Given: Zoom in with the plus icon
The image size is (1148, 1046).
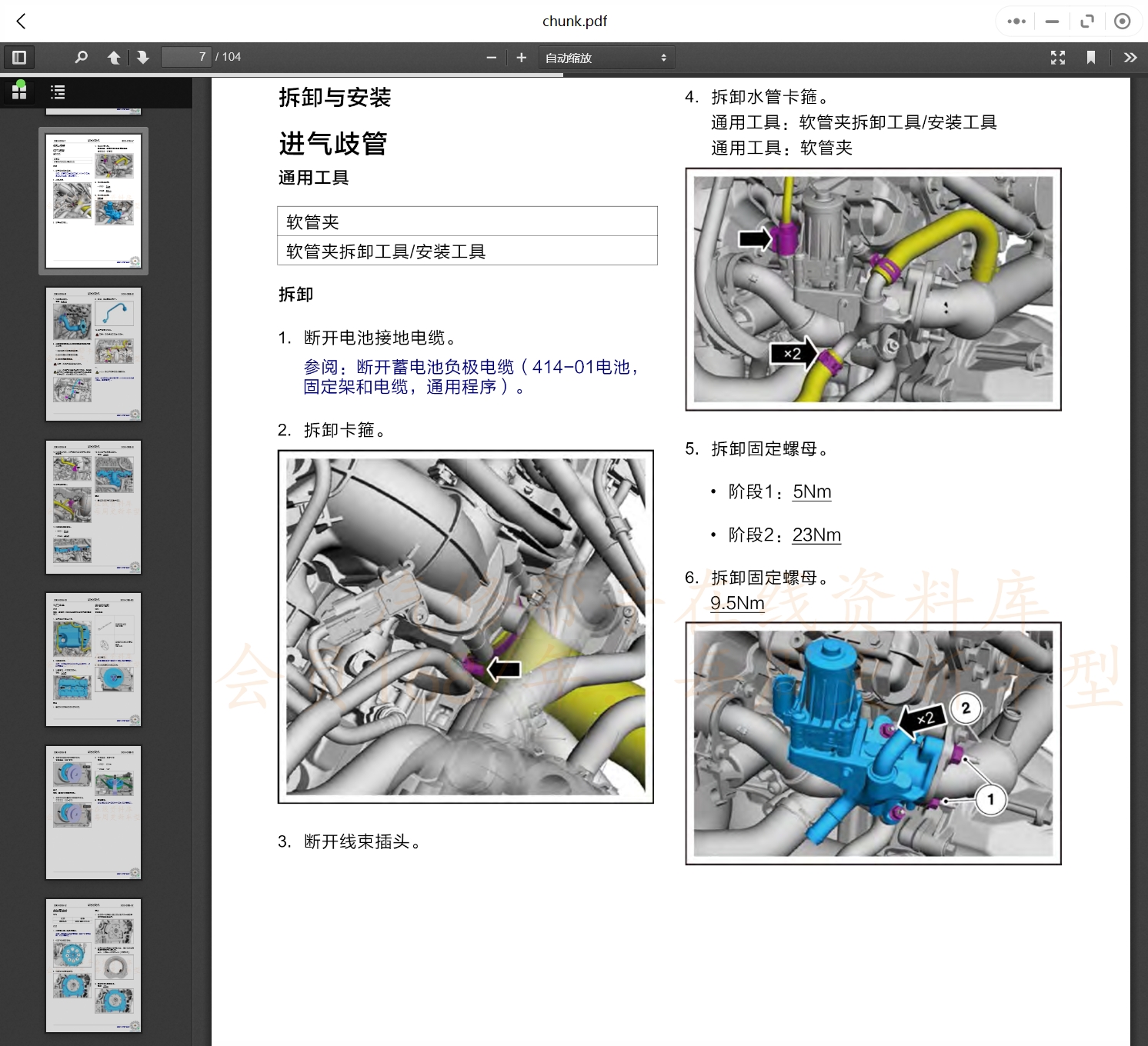Looking at the screenshot, I should pos(522,57).
